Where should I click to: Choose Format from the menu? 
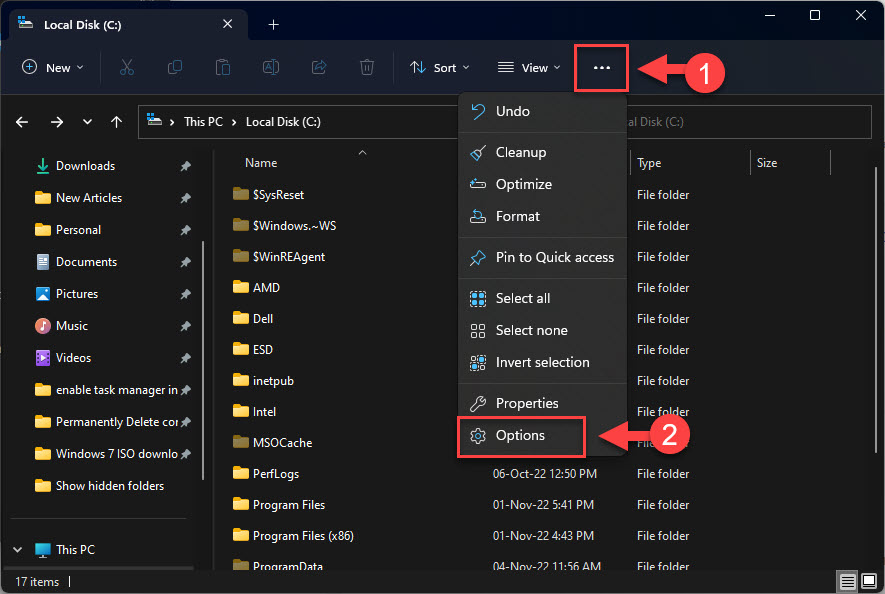[543, 216]
